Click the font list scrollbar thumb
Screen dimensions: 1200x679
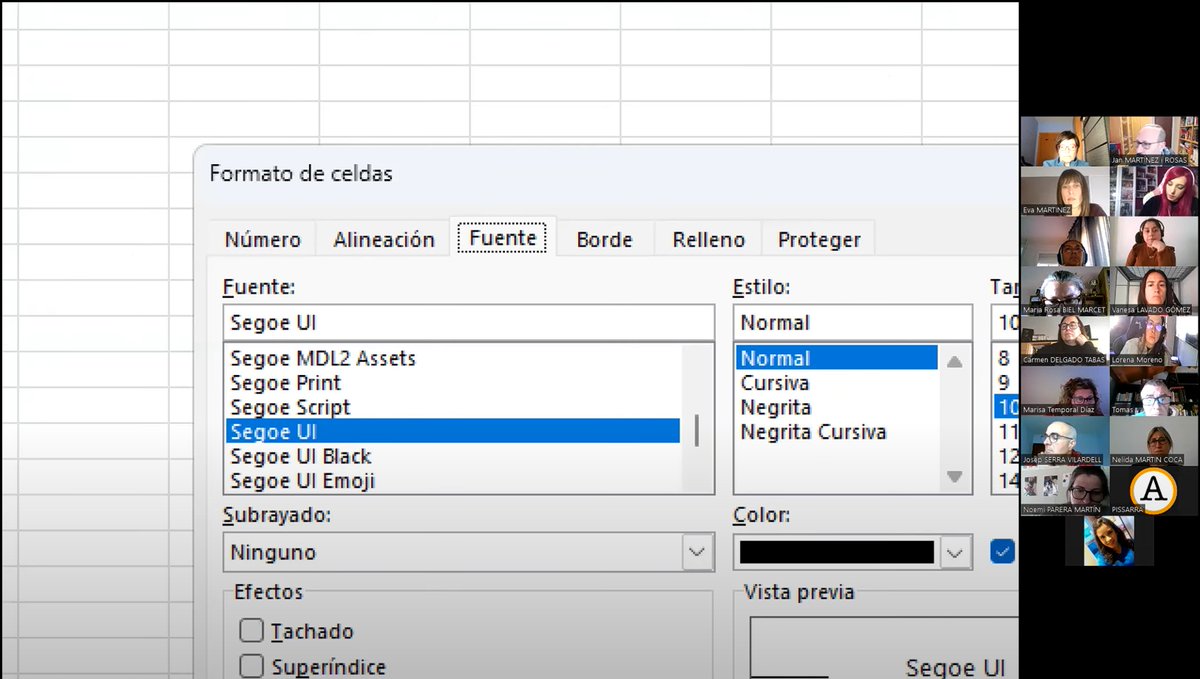pos(697,430)
